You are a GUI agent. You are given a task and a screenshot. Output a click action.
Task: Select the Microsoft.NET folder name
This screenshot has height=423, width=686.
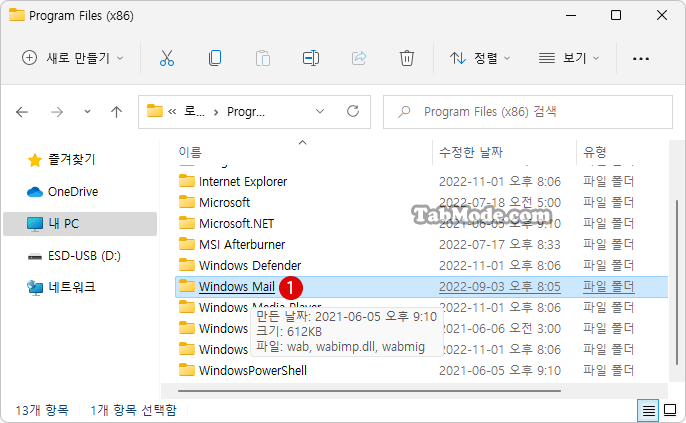(x=236, y=223)
